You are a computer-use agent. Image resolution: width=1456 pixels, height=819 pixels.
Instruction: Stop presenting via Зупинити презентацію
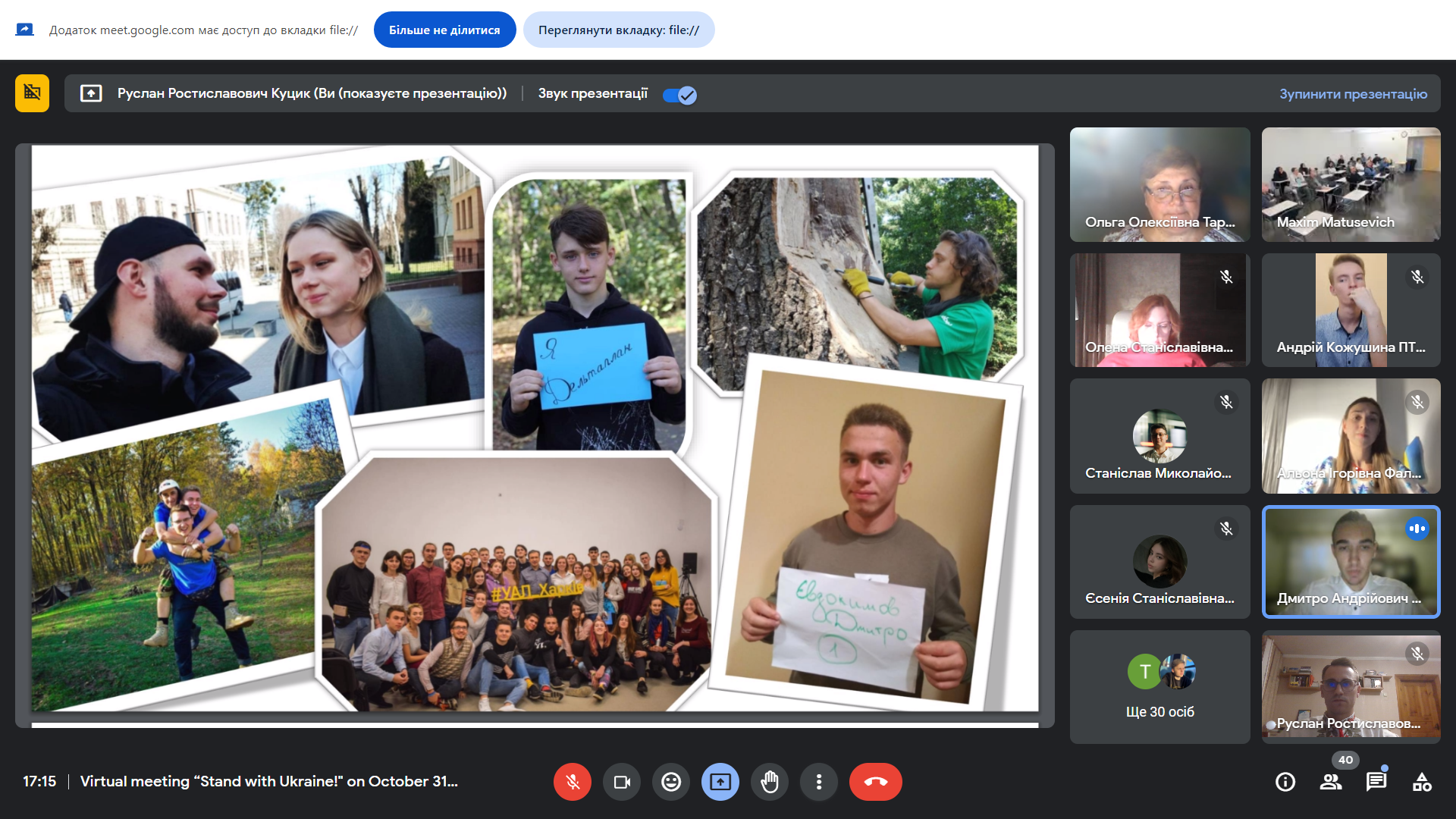point(1353,94)
